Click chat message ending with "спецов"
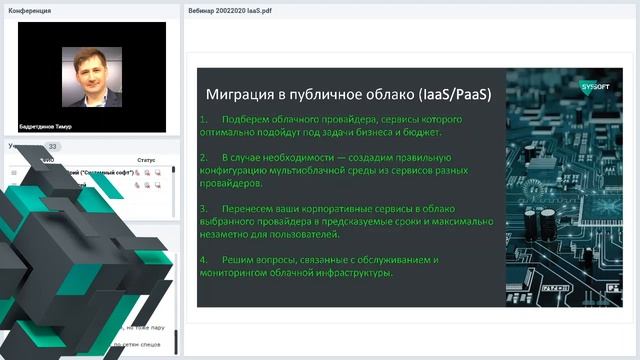 [x=137, y=344]
